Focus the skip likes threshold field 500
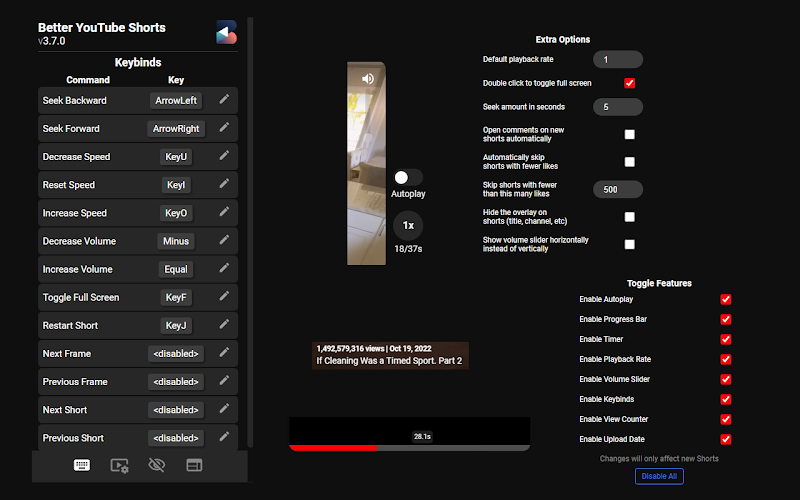Viewport: 800px width, 500px height. tap(618, 189)
